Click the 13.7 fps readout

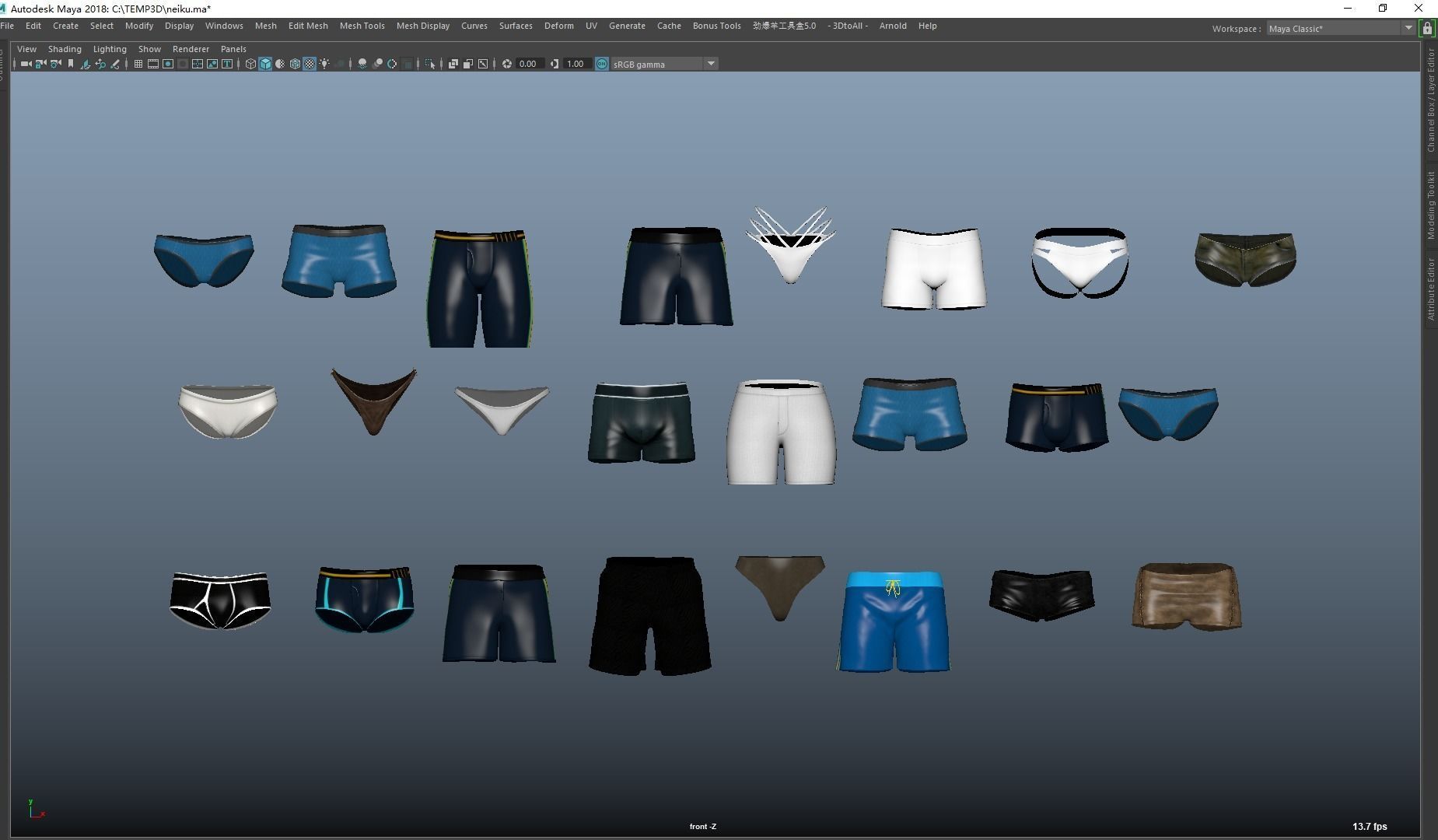click(x=1370, y=827)
